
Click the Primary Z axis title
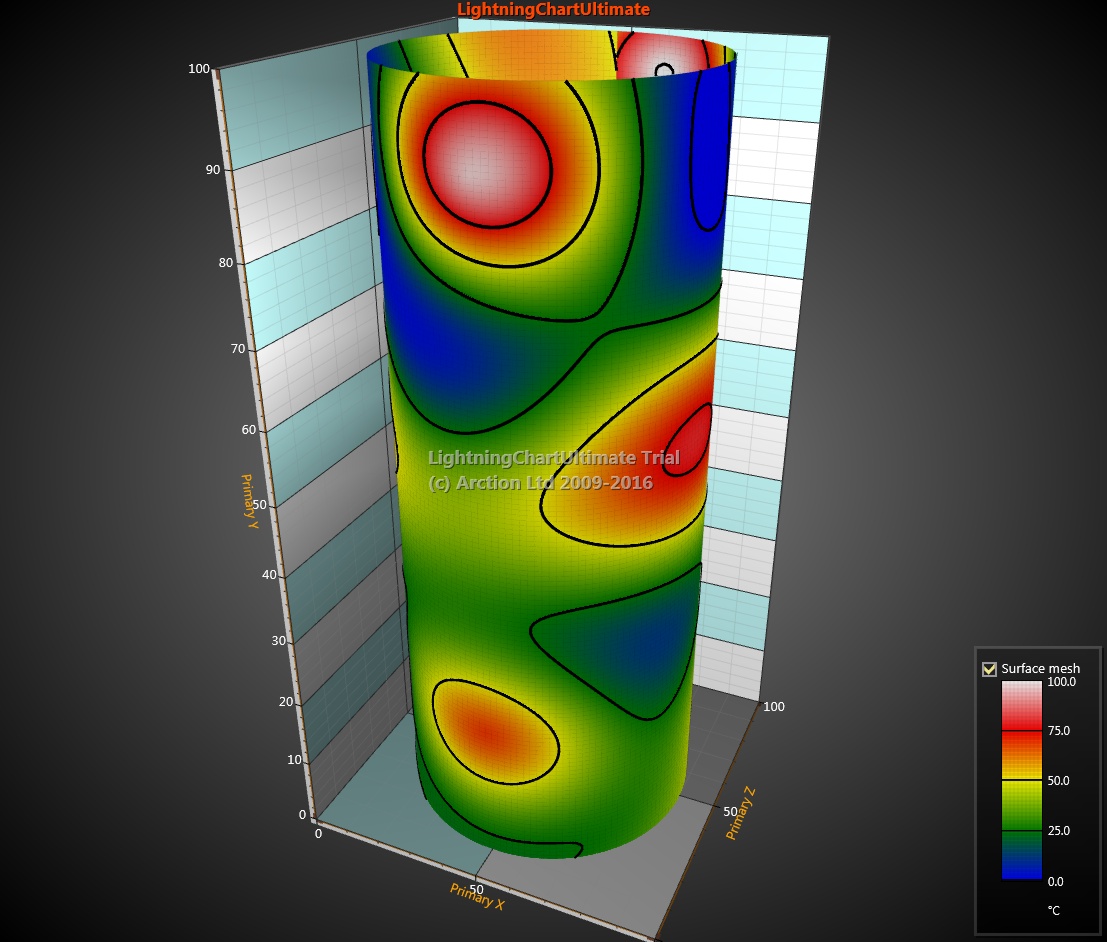(741, 813)
